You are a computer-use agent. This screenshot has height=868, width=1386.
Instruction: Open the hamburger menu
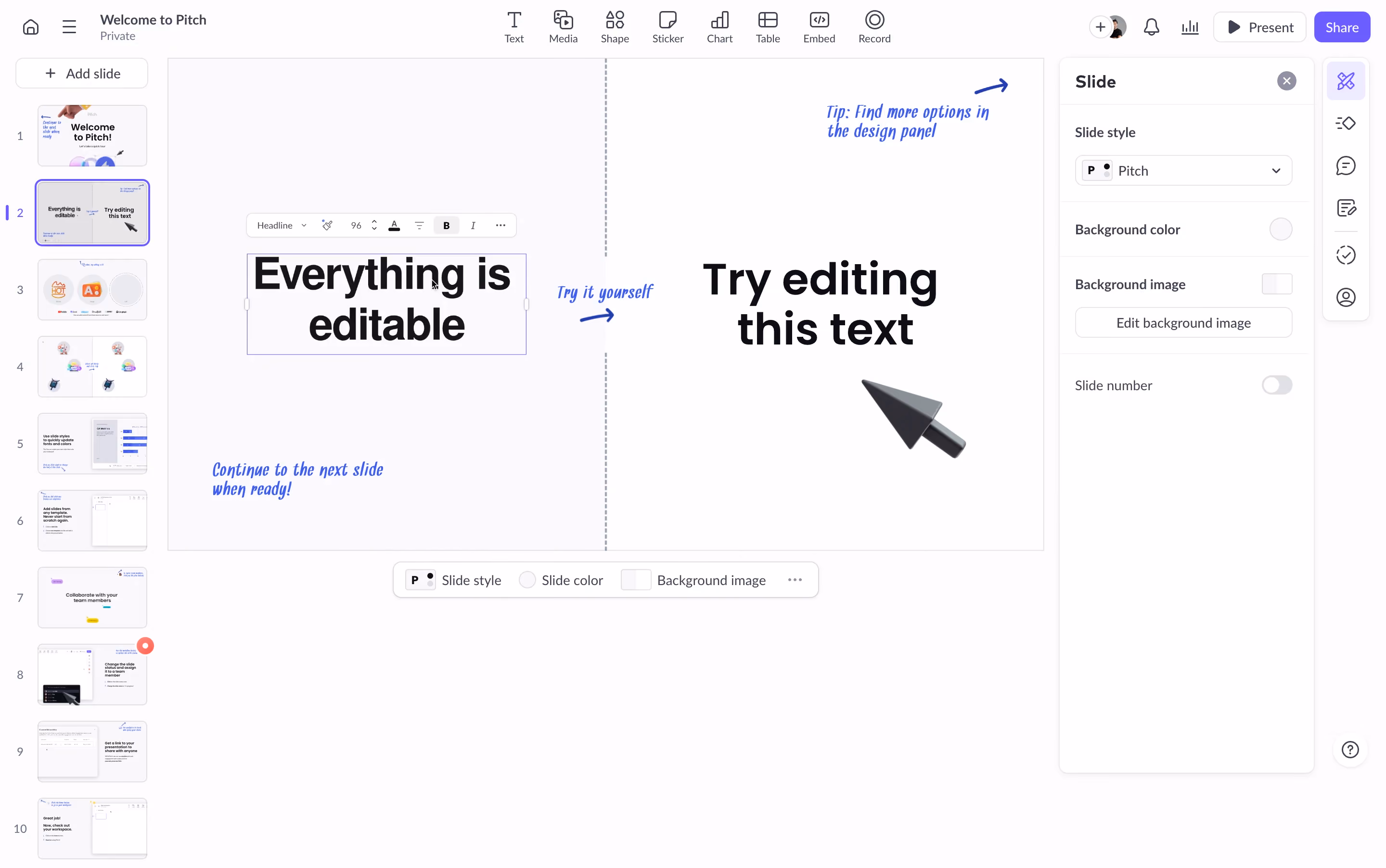69,27
